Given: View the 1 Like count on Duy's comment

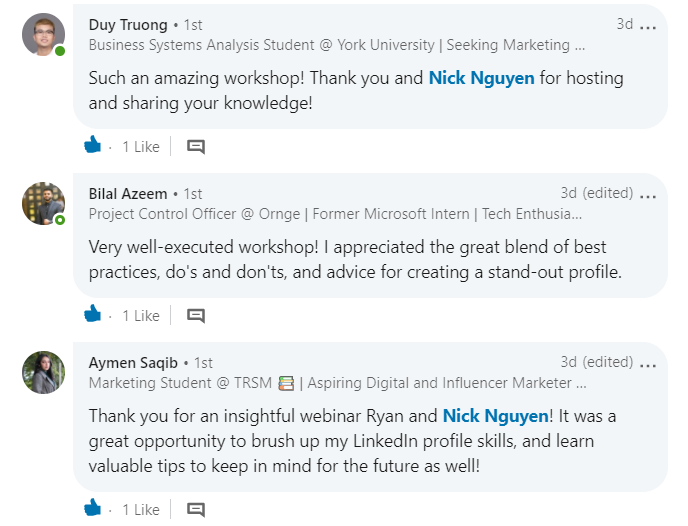Looking at the screenshot, I should pyautogui.click(x=141, y=147).
